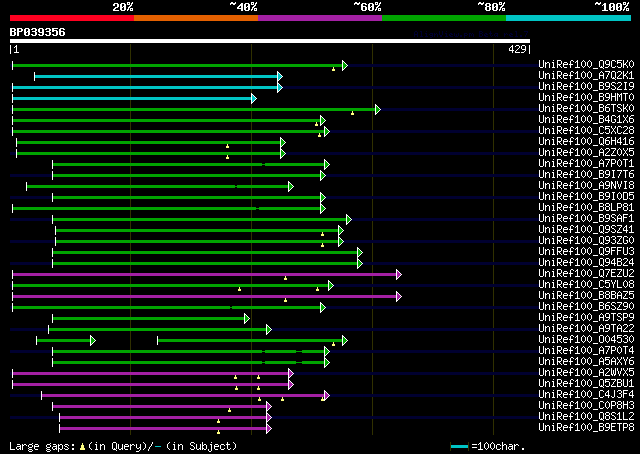Open hit UniRef100_B6TSK0
The height and width of the screenshot is (454, 640).
586,109
